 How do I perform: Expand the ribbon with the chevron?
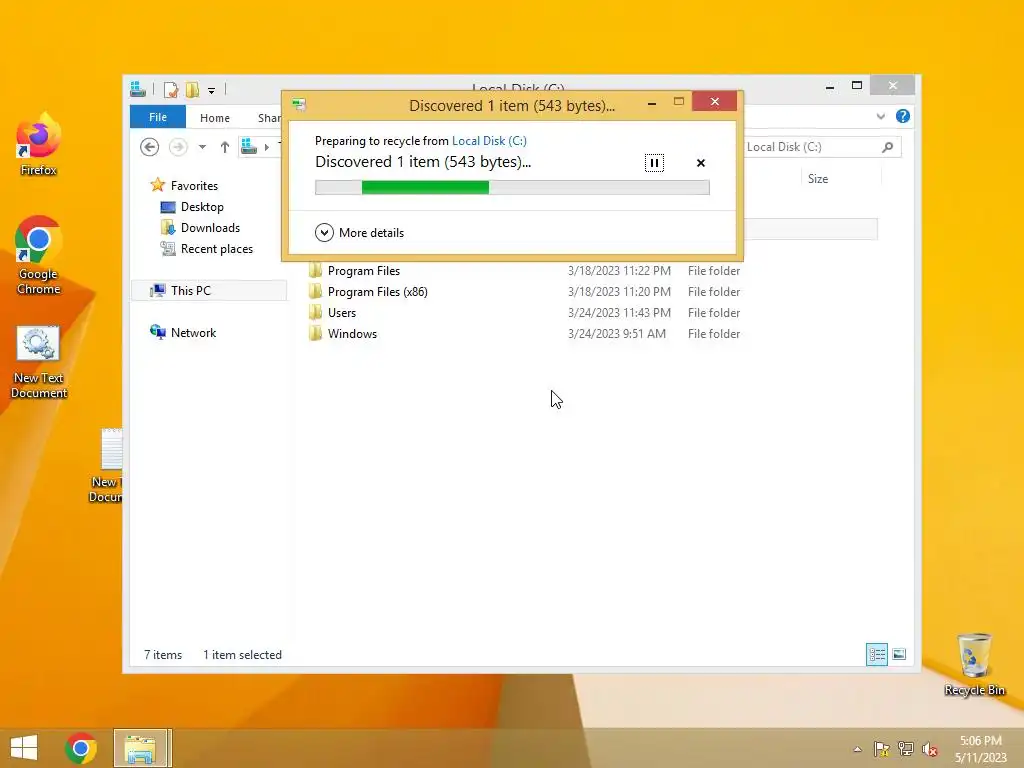point(880,116)
